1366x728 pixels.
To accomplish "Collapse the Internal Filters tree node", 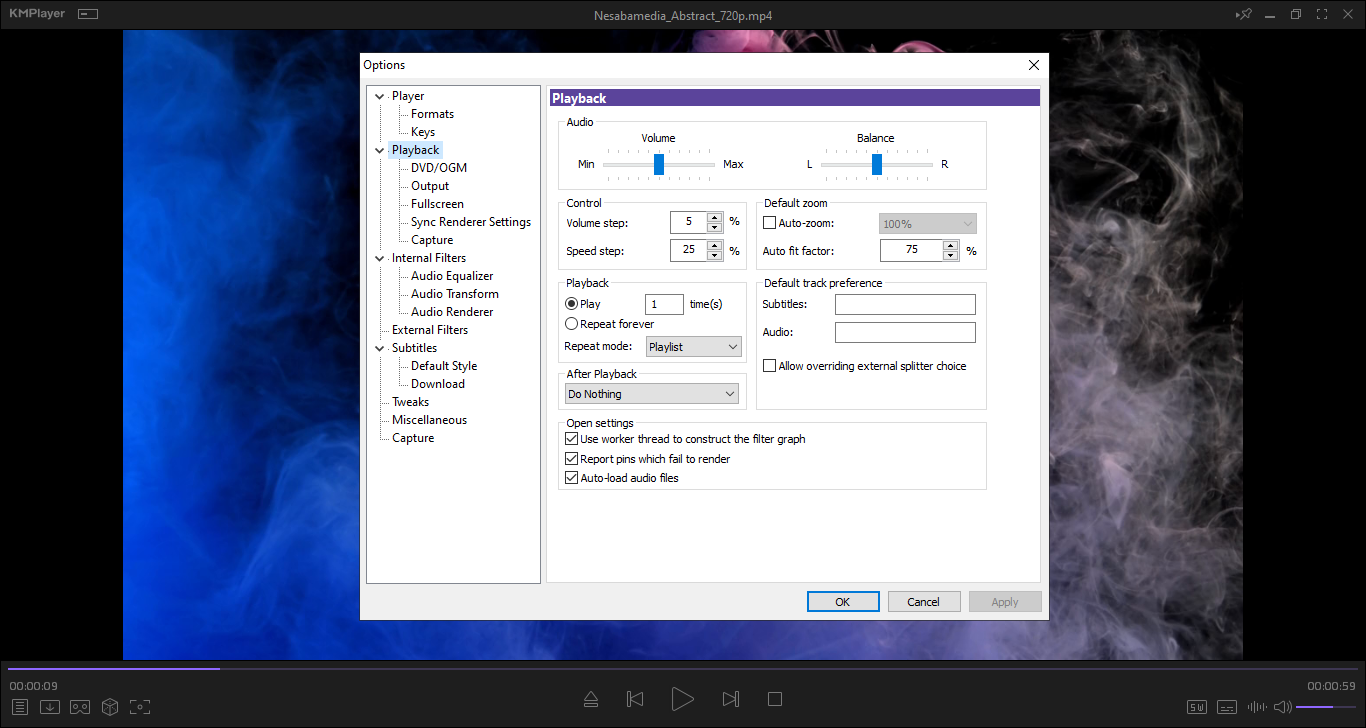I will [x=380, y=258].
